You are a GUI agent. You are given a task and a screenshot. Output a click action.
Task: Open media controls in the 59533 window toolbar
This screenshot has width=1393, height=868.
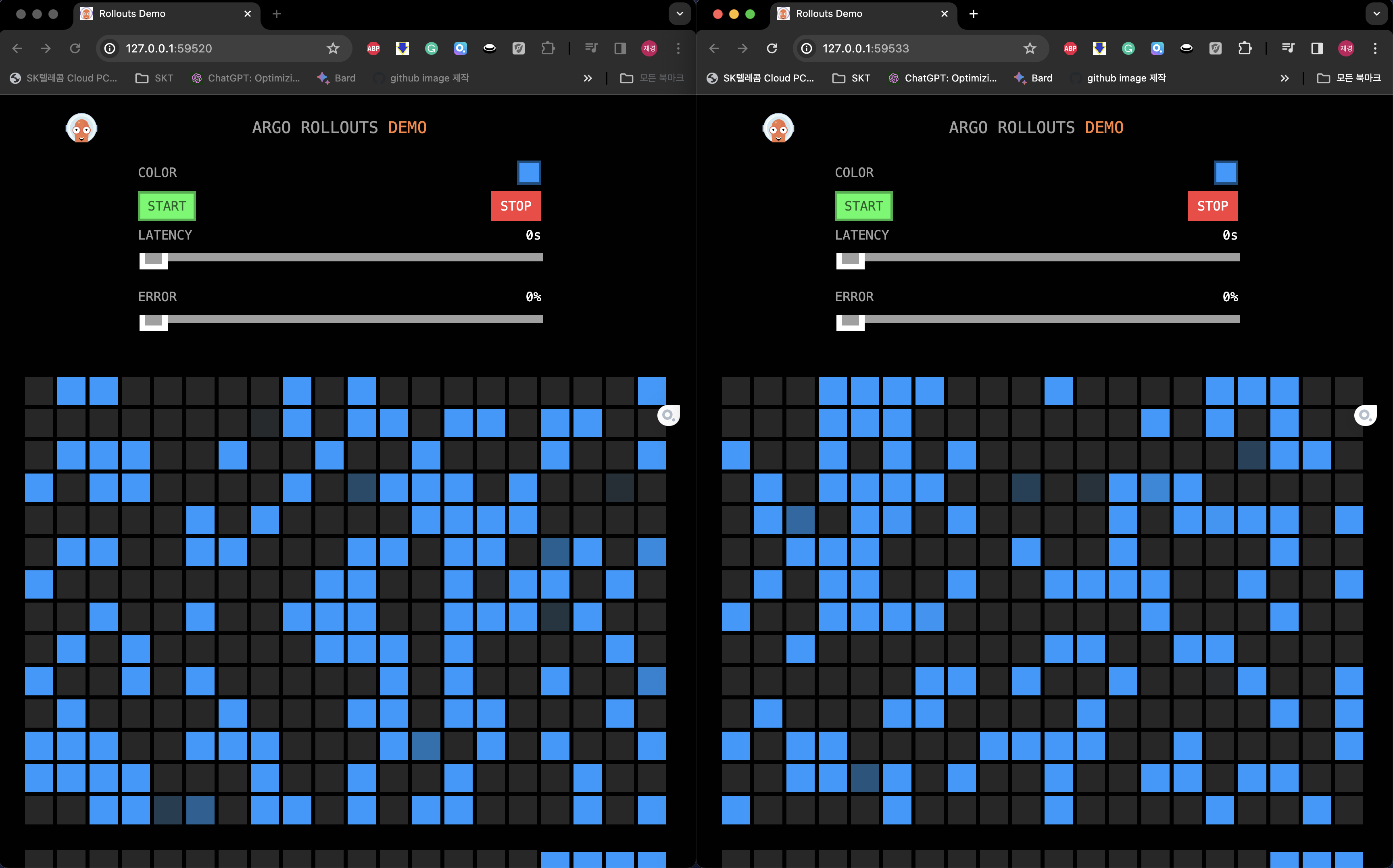tap(1288, 48)
